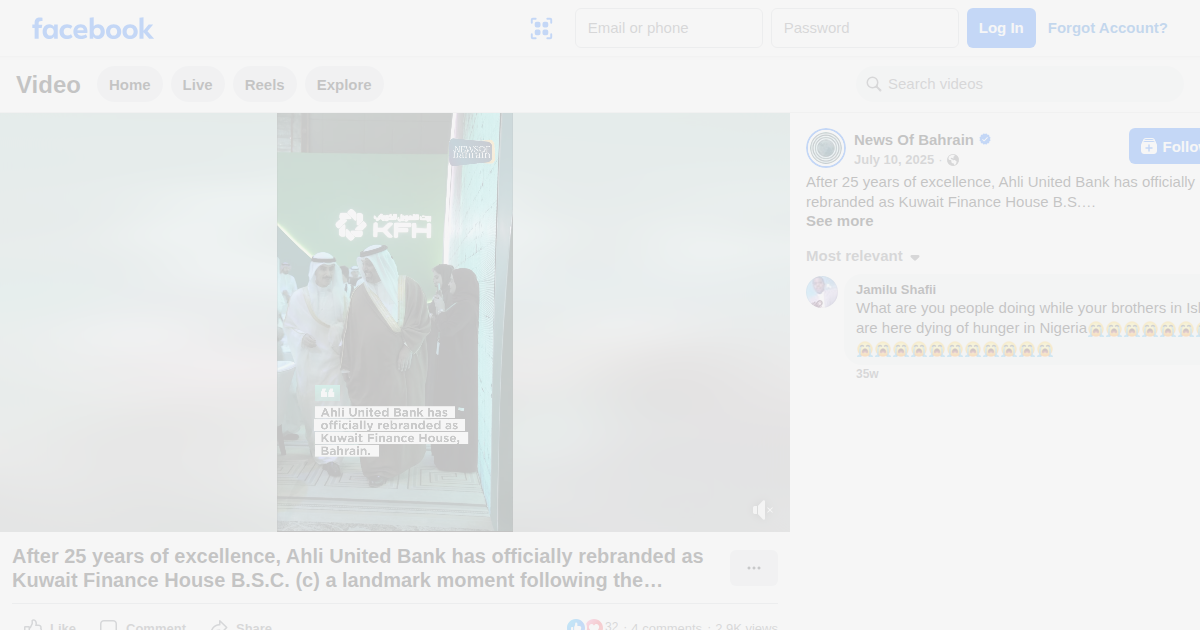
Task: Expand the Most relevant comment sort dropdown
Action: [863, 256]
